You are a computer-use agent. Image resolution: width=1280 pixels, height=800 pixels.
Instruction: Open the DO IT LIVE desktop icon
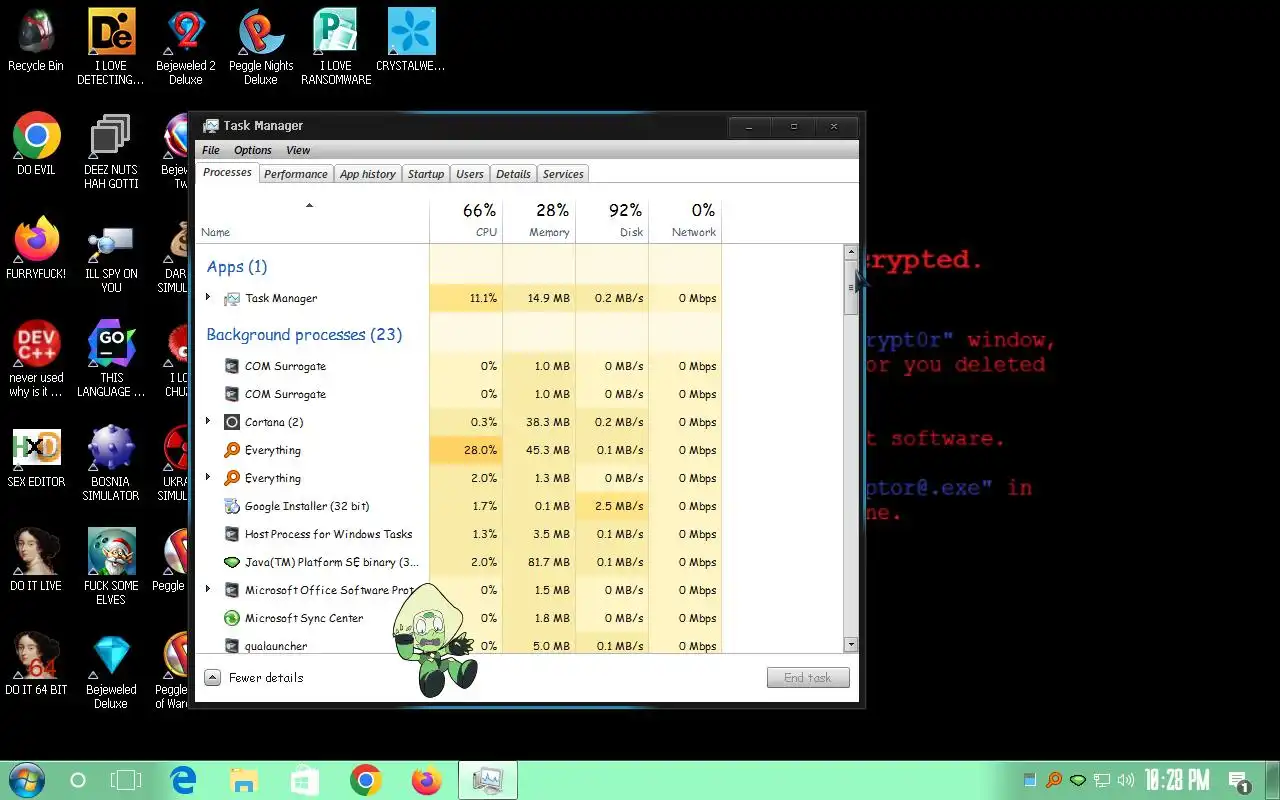[36, 559]
